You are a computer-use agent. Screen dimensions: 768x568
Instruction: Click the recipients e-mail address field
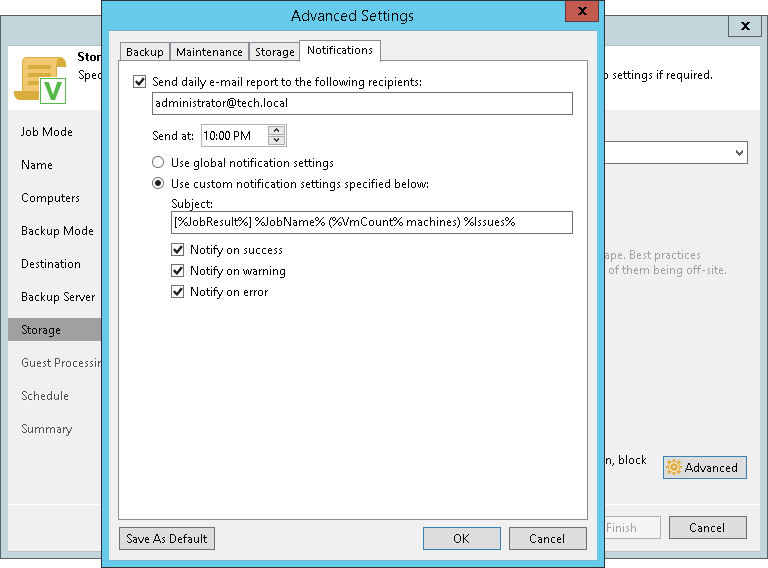(x=362, y=103)
